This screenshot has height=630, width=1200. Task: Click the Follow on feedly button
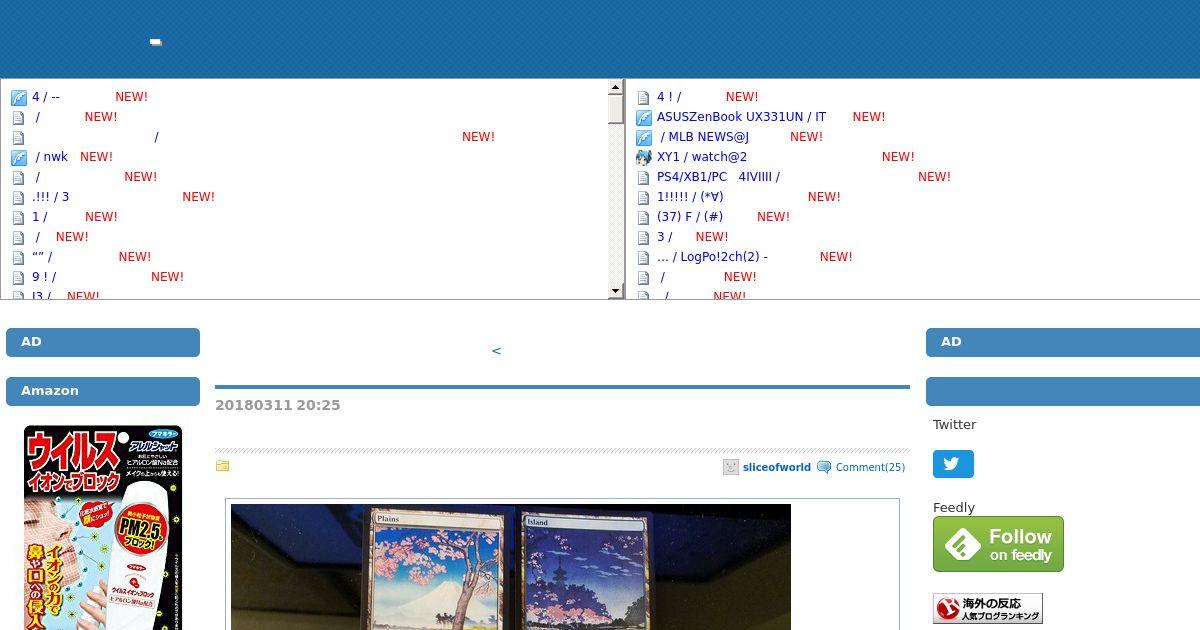[x=998, y=544]
